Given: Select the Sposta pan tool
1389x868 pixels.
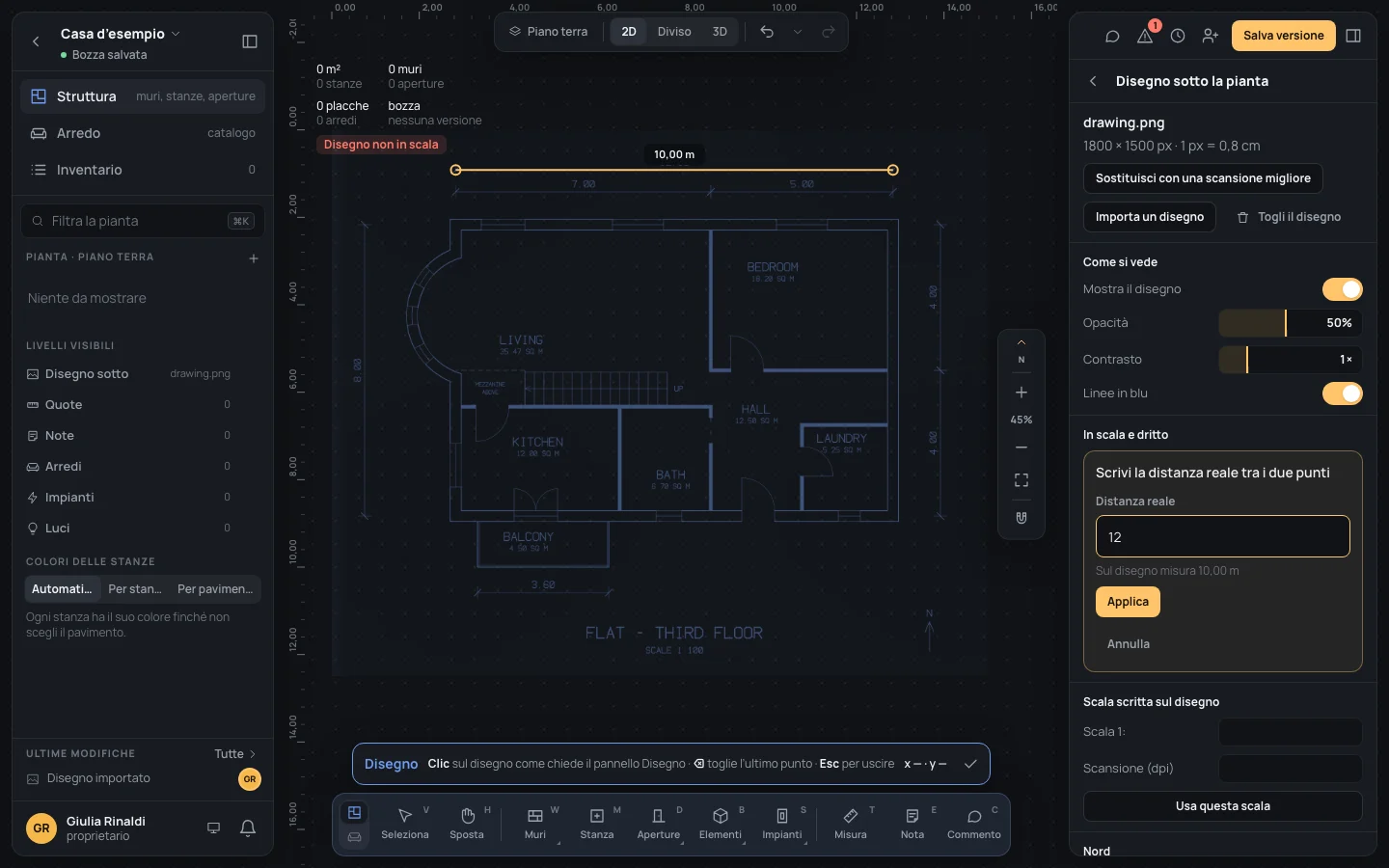Looking at the screenshot, I should [467, 824].
